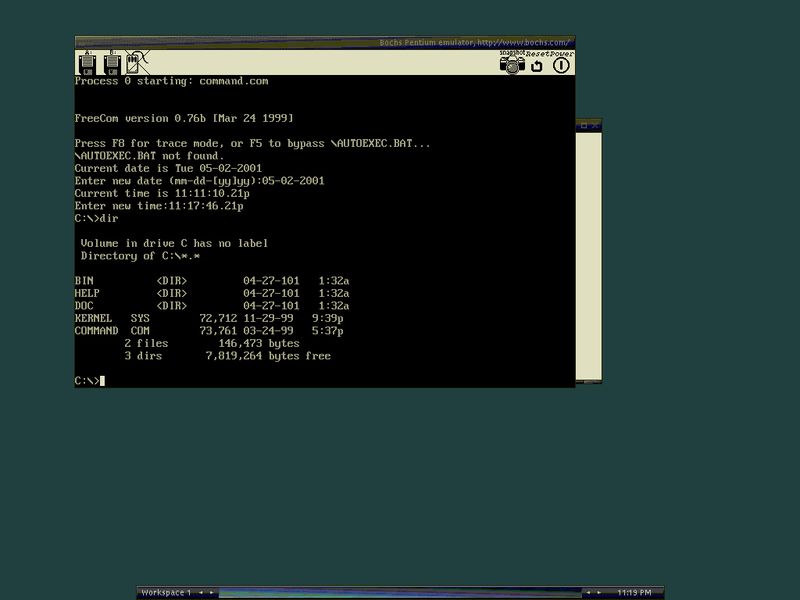Toggle floppy drive A icon in Bochs toolbar
800x600 pixels.
[x=88, y=63]
